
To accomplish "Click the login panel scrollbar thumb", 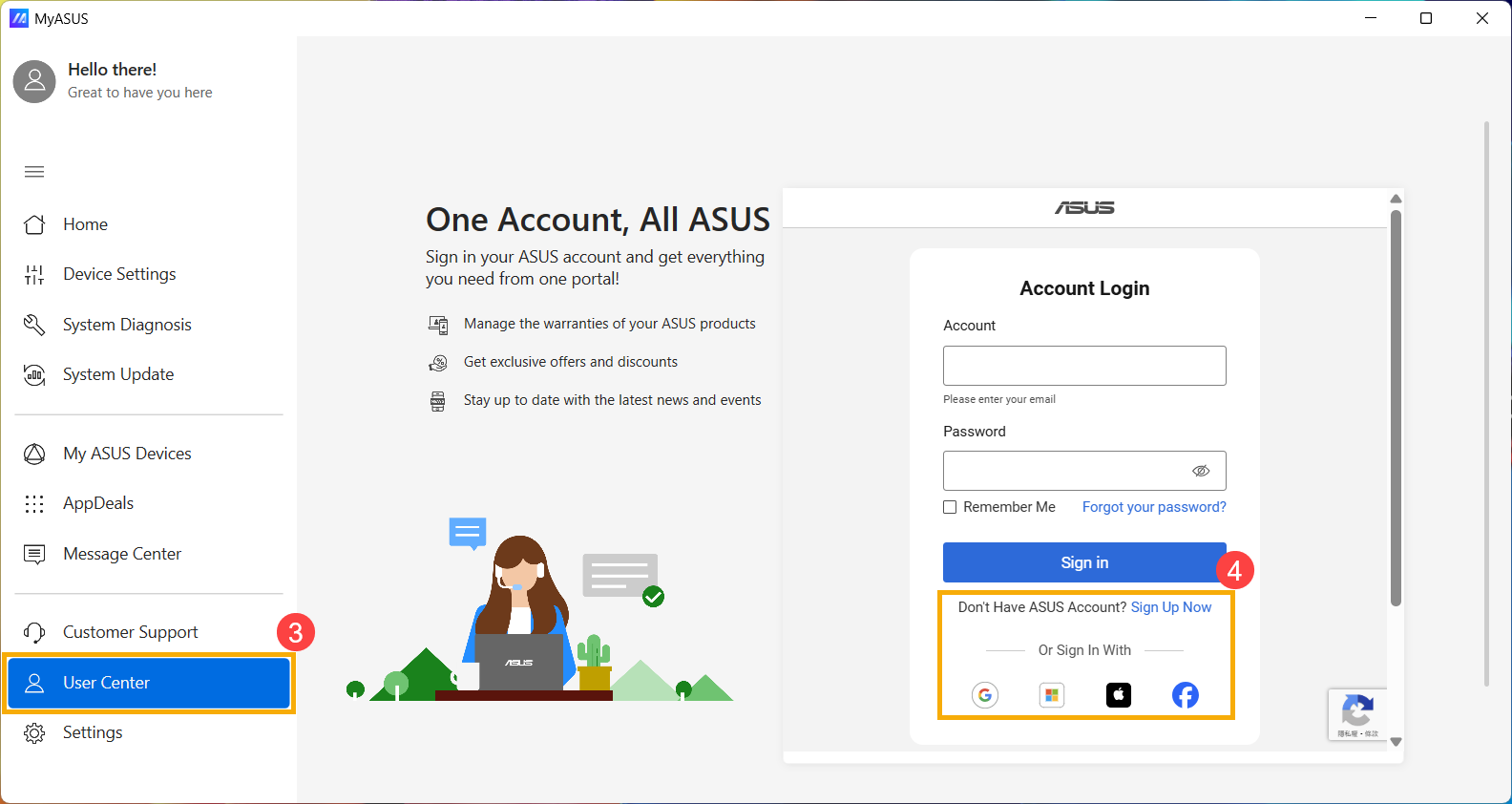I will tap(1396, 408).
